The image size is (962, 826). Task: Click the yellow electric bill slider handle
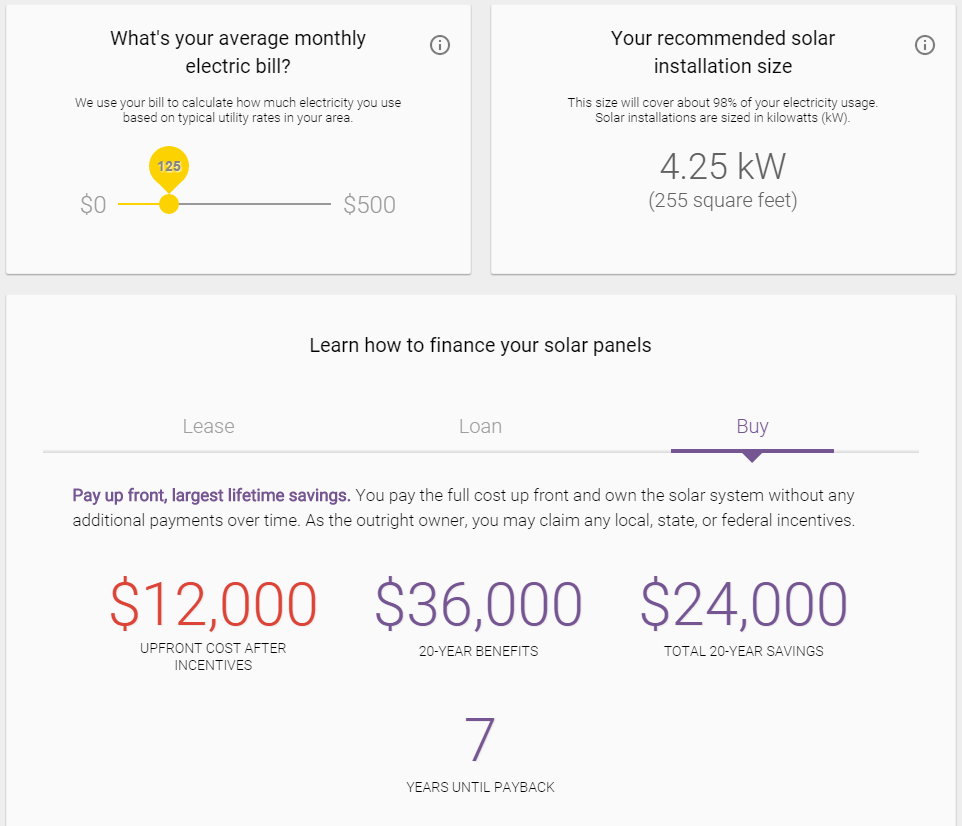[169, 204]
